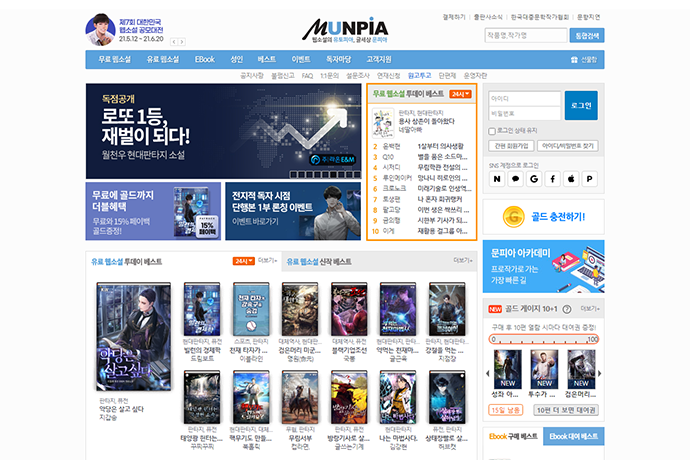
Task: Click the gold coin G icon
Action: tap(514, 217)
